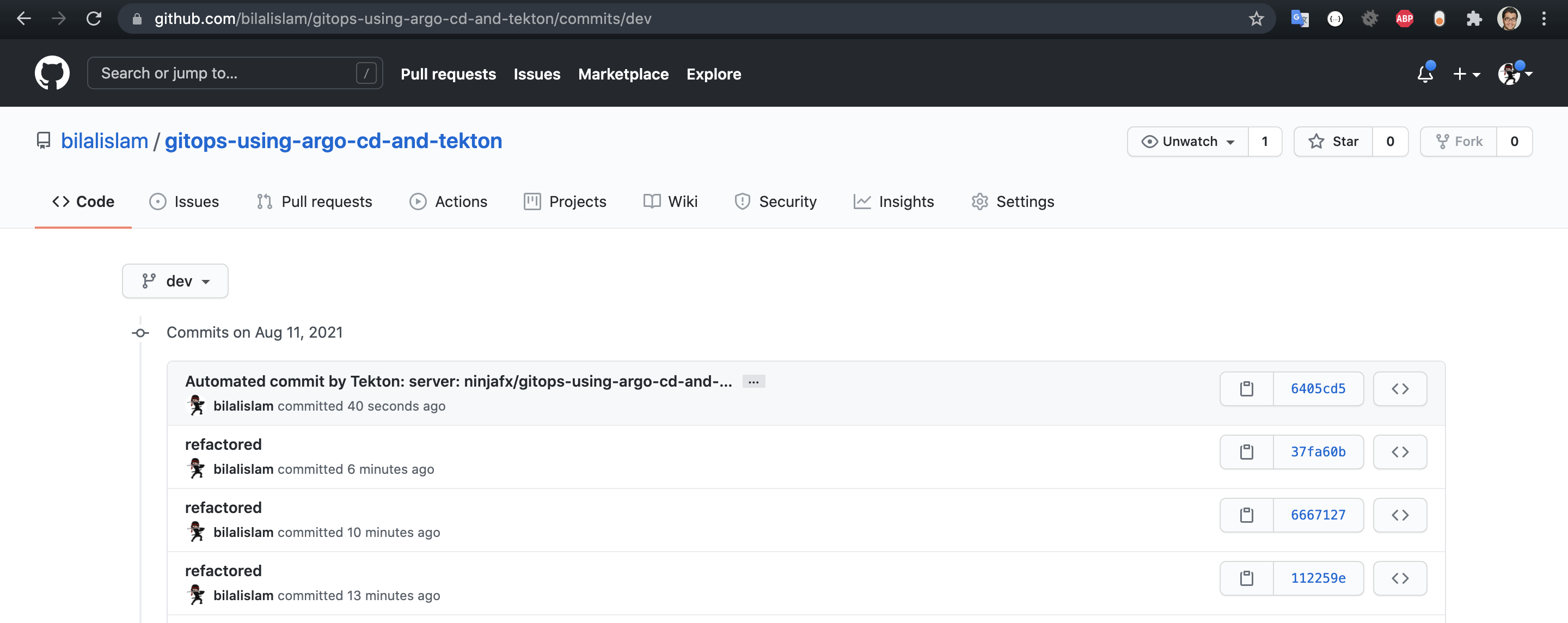This screenshot has height=623, width=1568.
Task: Open Marketplace in the top navigation
Action: 623,74
